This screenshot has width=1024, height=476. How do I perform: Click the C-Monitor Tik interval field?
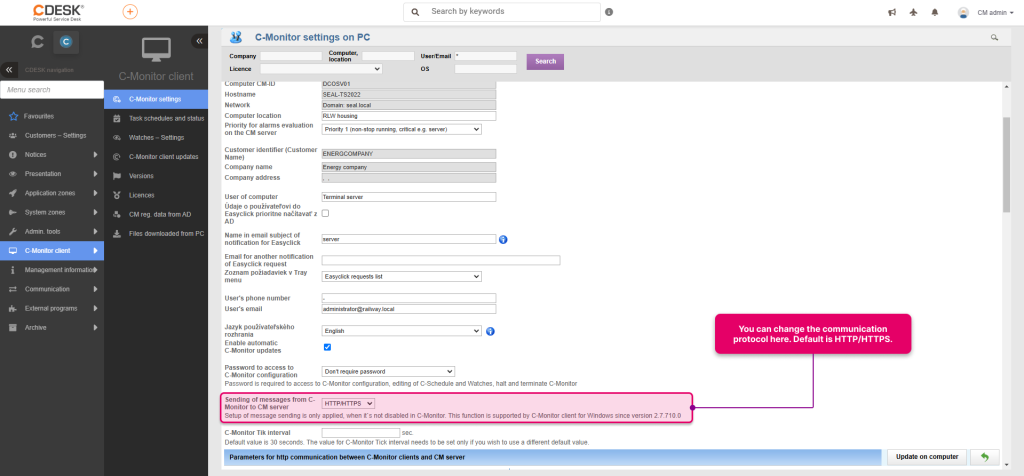tap(360, 433)
